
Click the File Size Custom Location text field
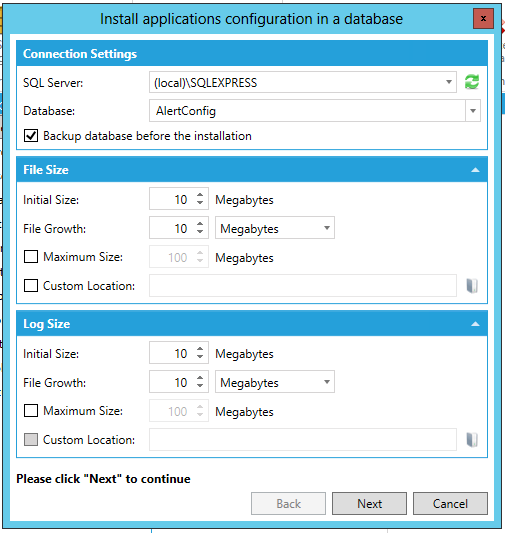(303, 286)
